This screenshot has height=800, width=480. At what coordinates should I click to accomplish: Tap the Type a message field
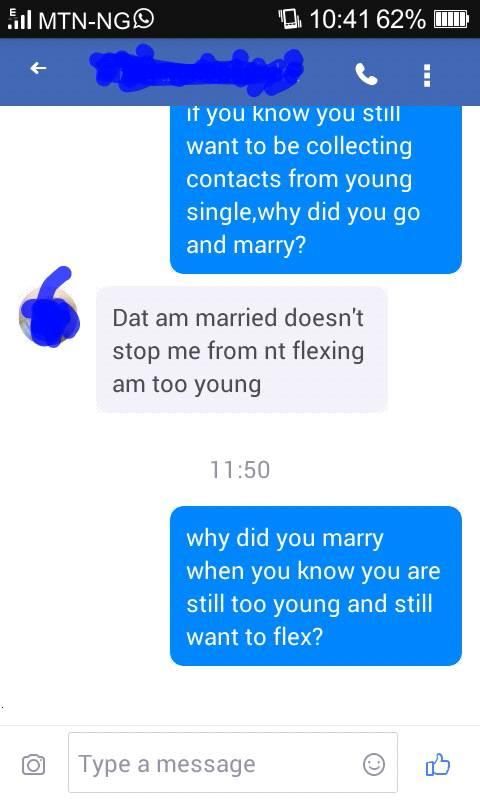(x=233, y=763)
